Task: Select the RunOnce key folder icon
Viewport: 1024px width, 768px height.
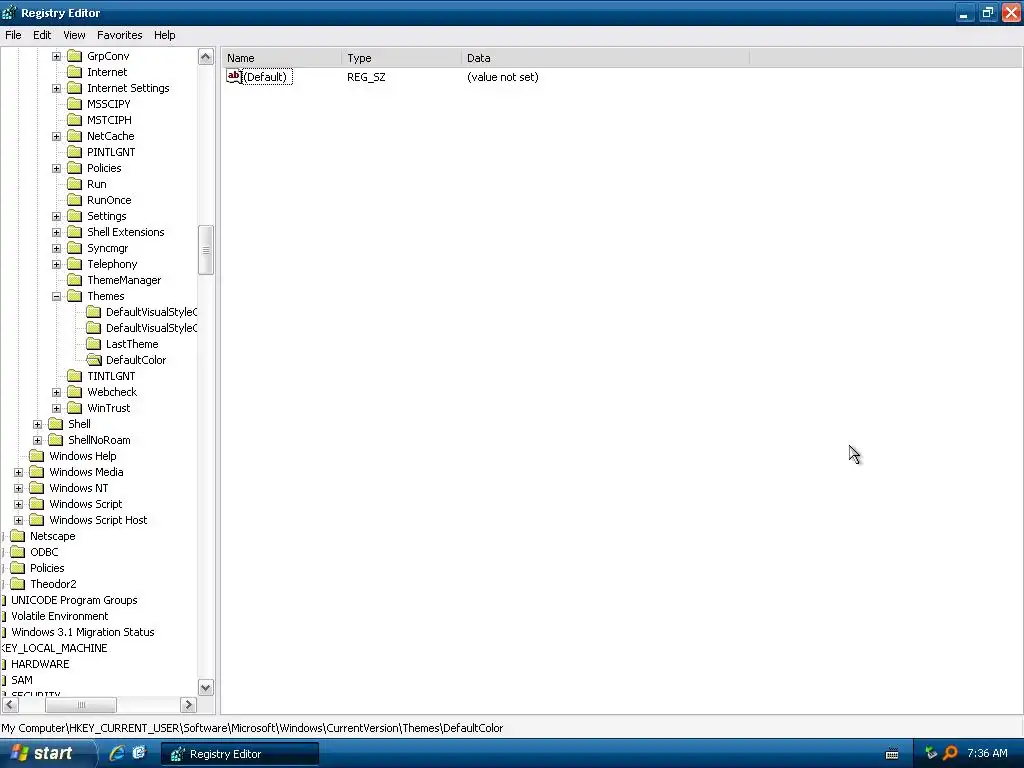Action: 75,200
